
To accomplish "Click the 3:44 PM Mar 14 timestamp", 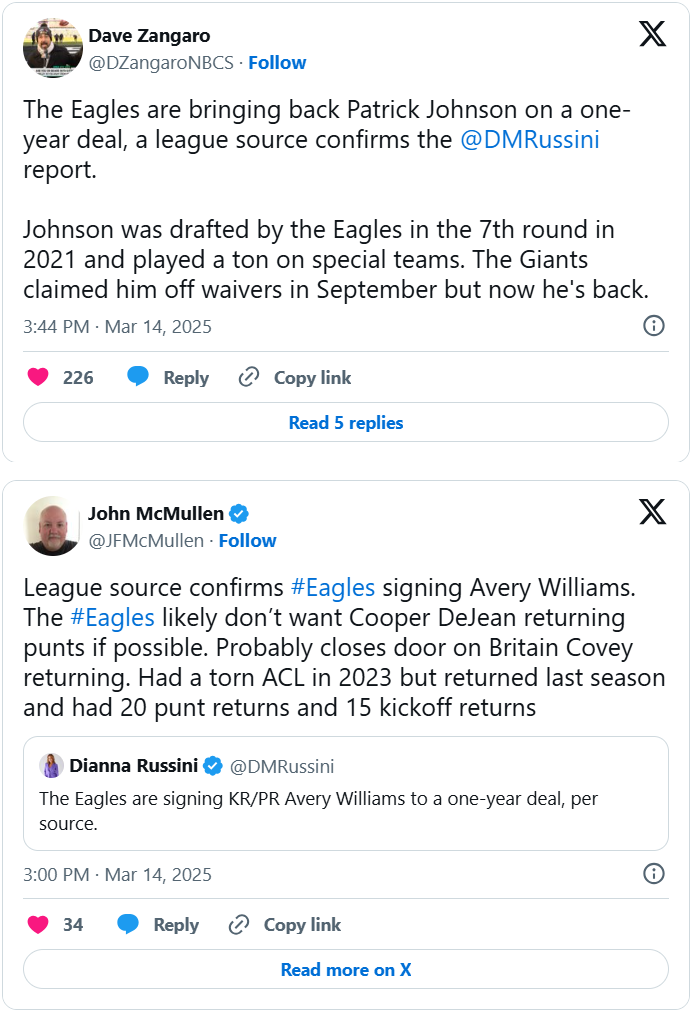I will (117, 326).
